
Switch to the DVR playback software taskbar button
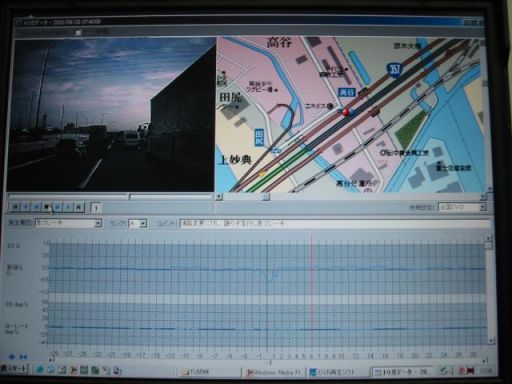(x=337, y=372)
